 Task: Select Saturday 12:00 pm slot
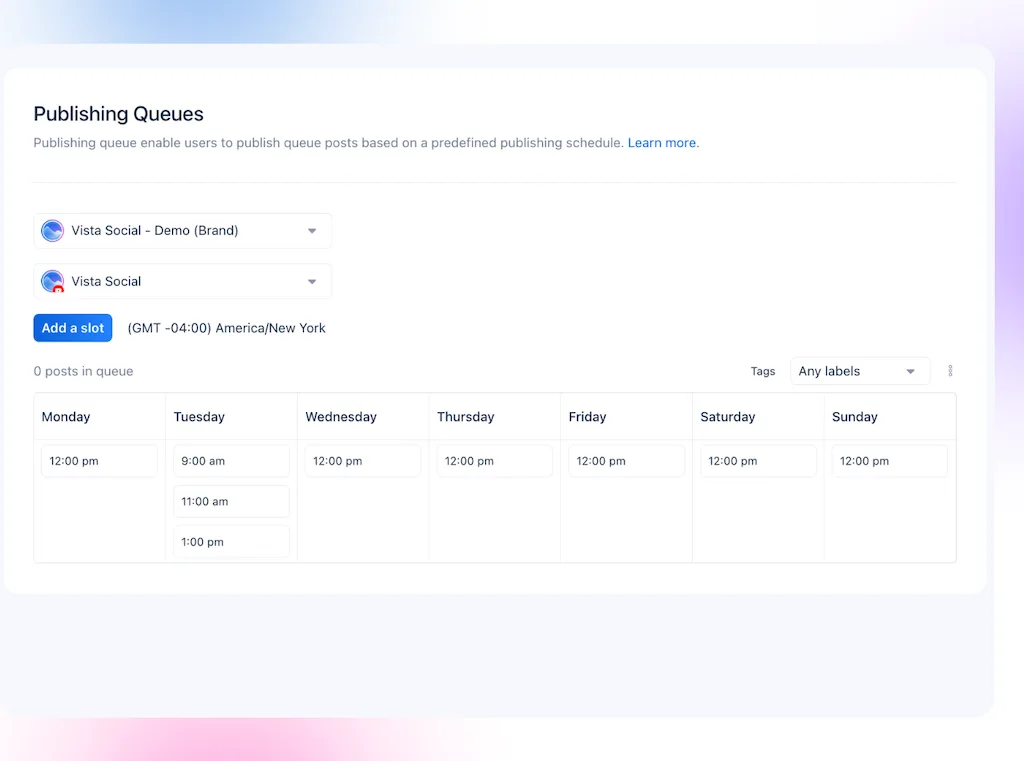click(758, 461)
